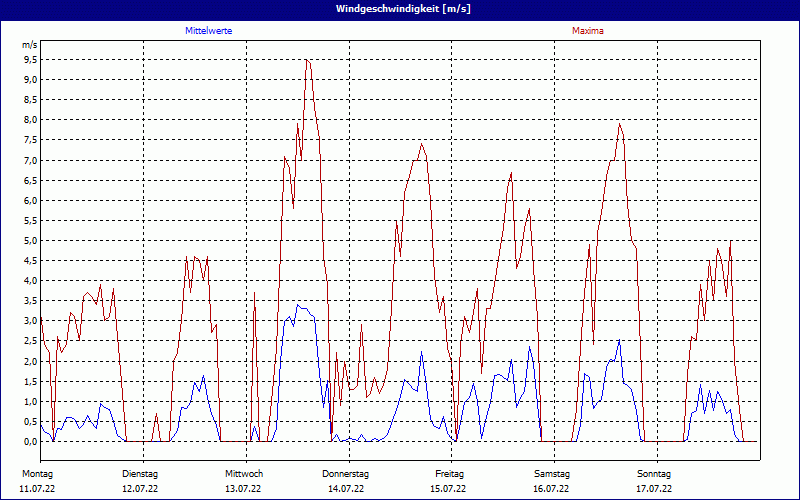The height and width of the screenshot is (500, 800).
Task: Click the Windgeschwindigkeit [m/s] chart title
Action: (400, 9)
